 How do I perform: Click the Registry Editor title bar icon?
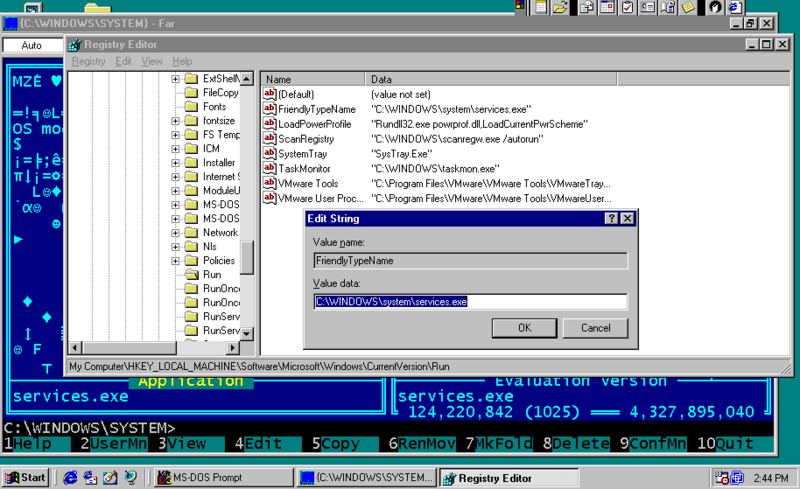[x=75, y=45]
